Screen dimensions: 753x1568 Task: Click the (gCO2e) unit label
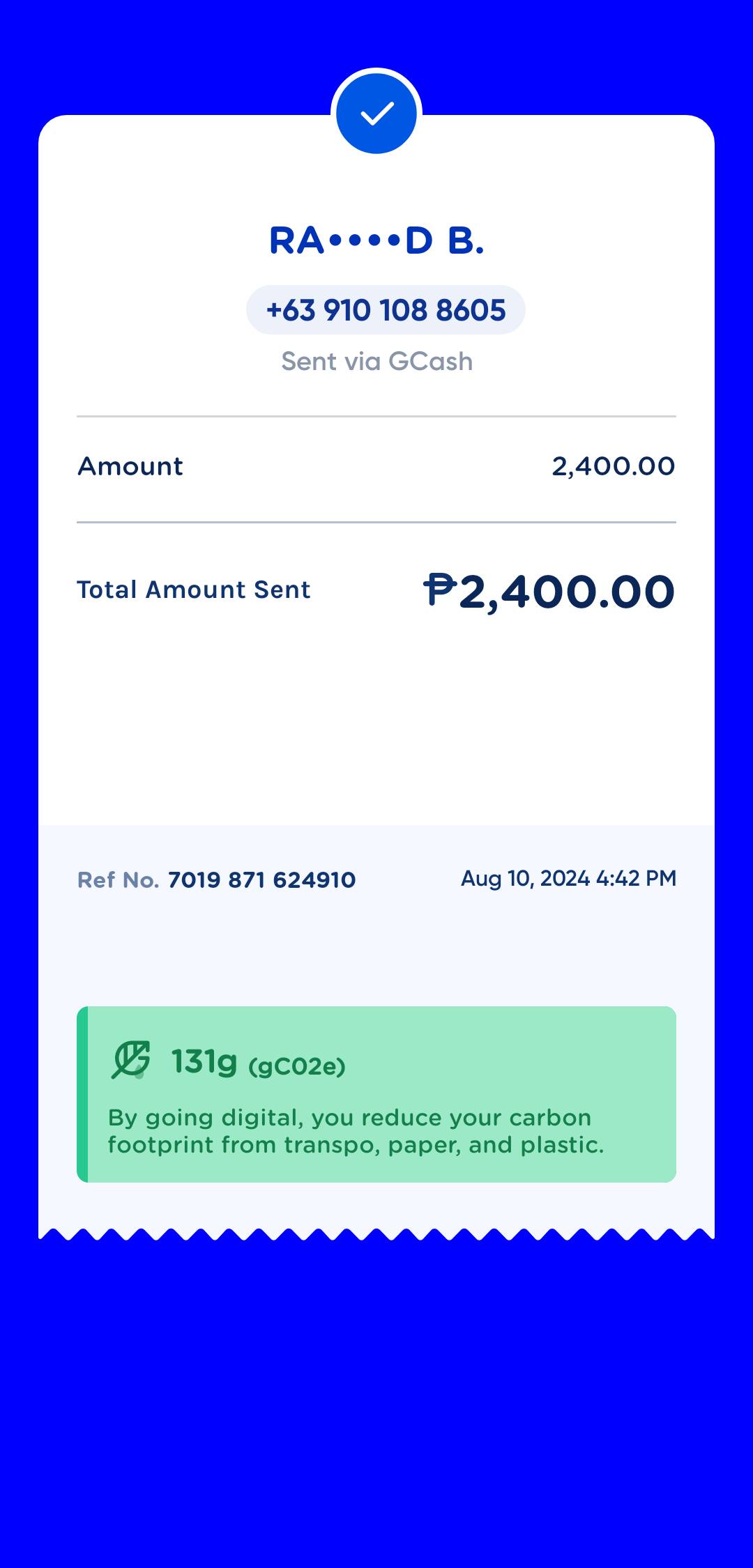coord(297,1066)
